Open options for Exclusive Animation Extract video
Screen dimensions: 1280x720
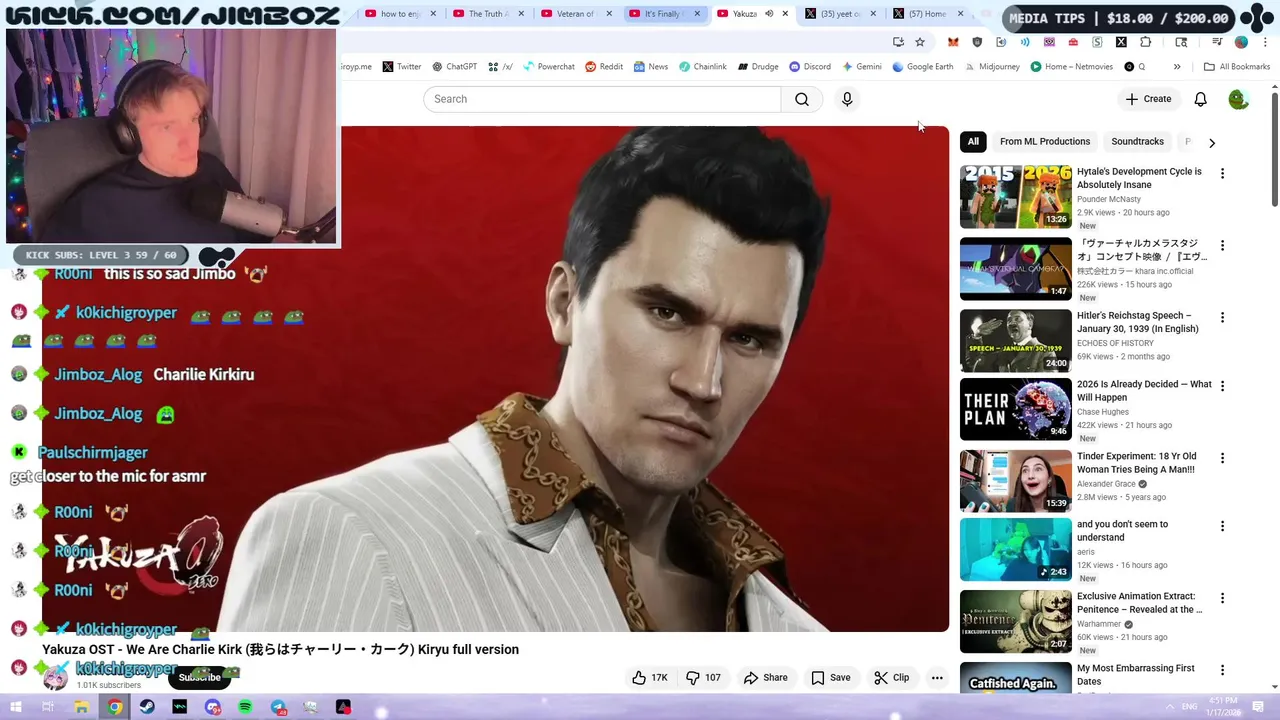(1222, 598)
